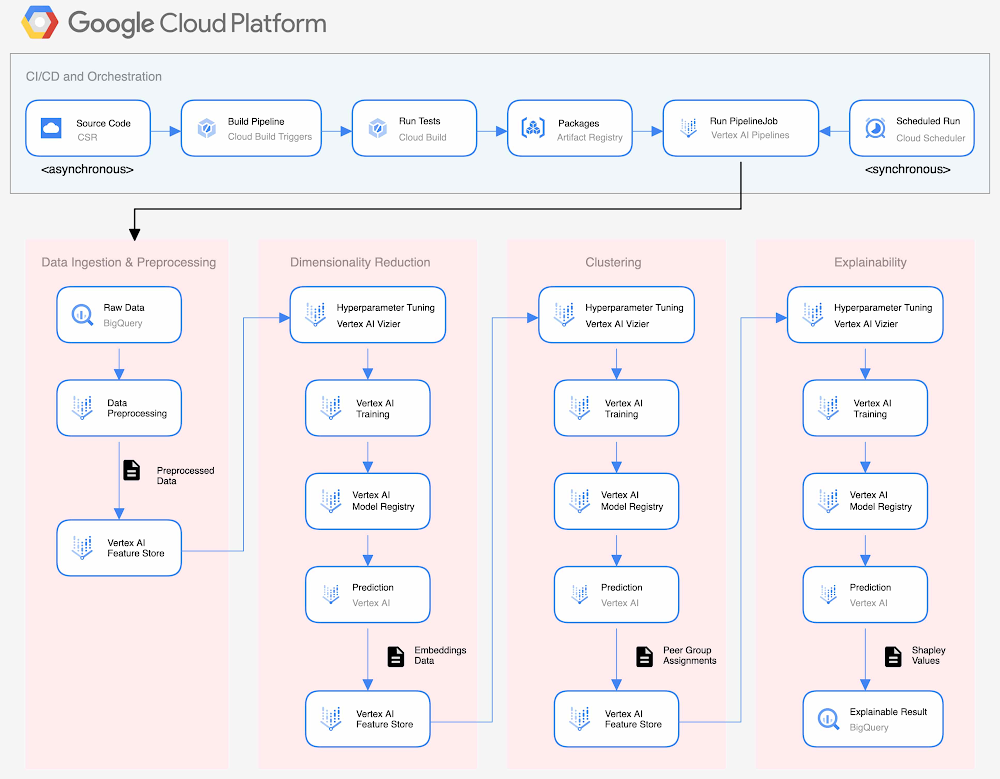Click Vertex AI icon in Clustering Training node
Viewport: 1000px width, 779px height.
pos(579,408)
